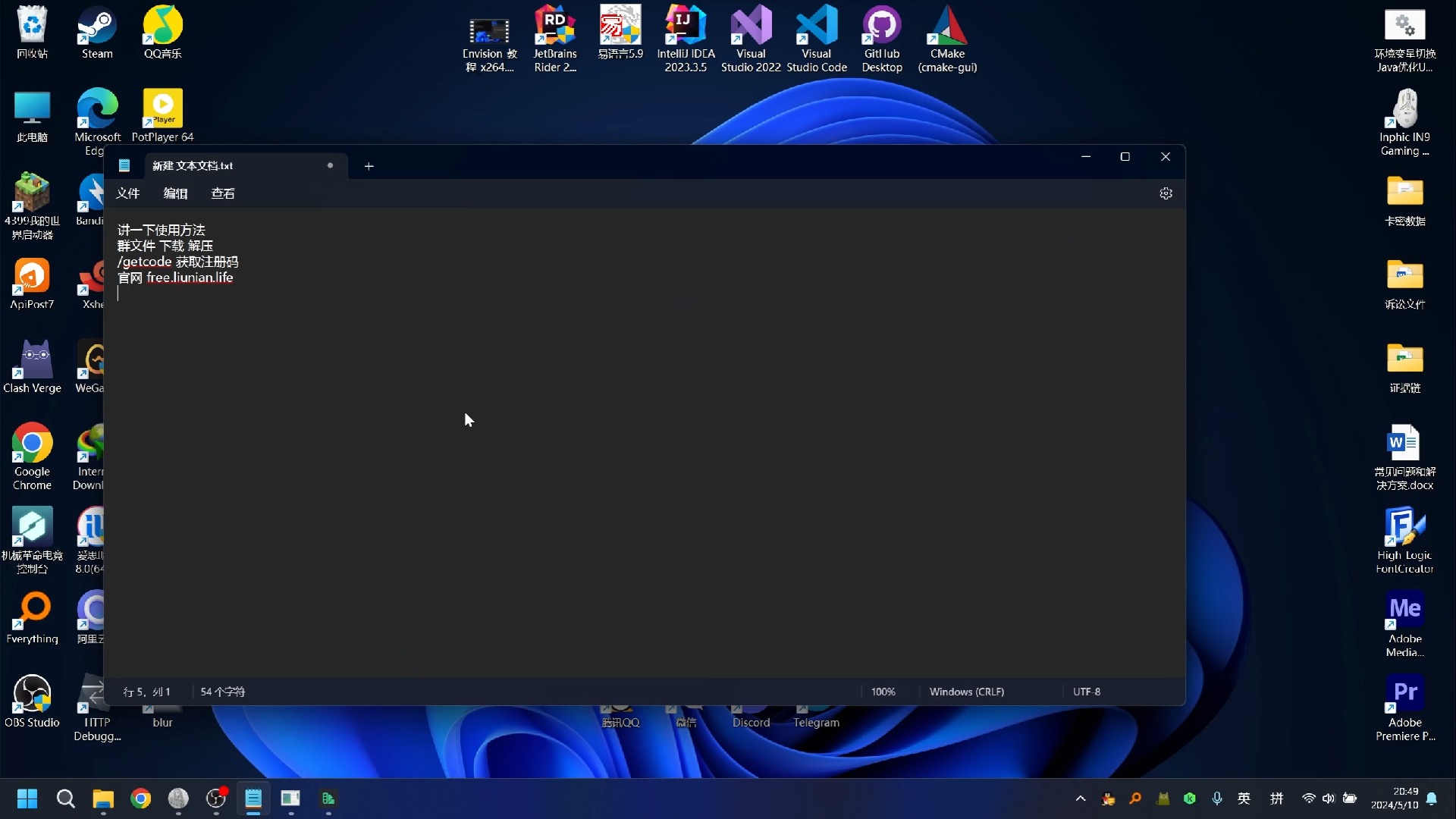1456x819 pixels.
Task: Click the 文件 menu item
Action: pyautogui.click(x=127, y=192)
